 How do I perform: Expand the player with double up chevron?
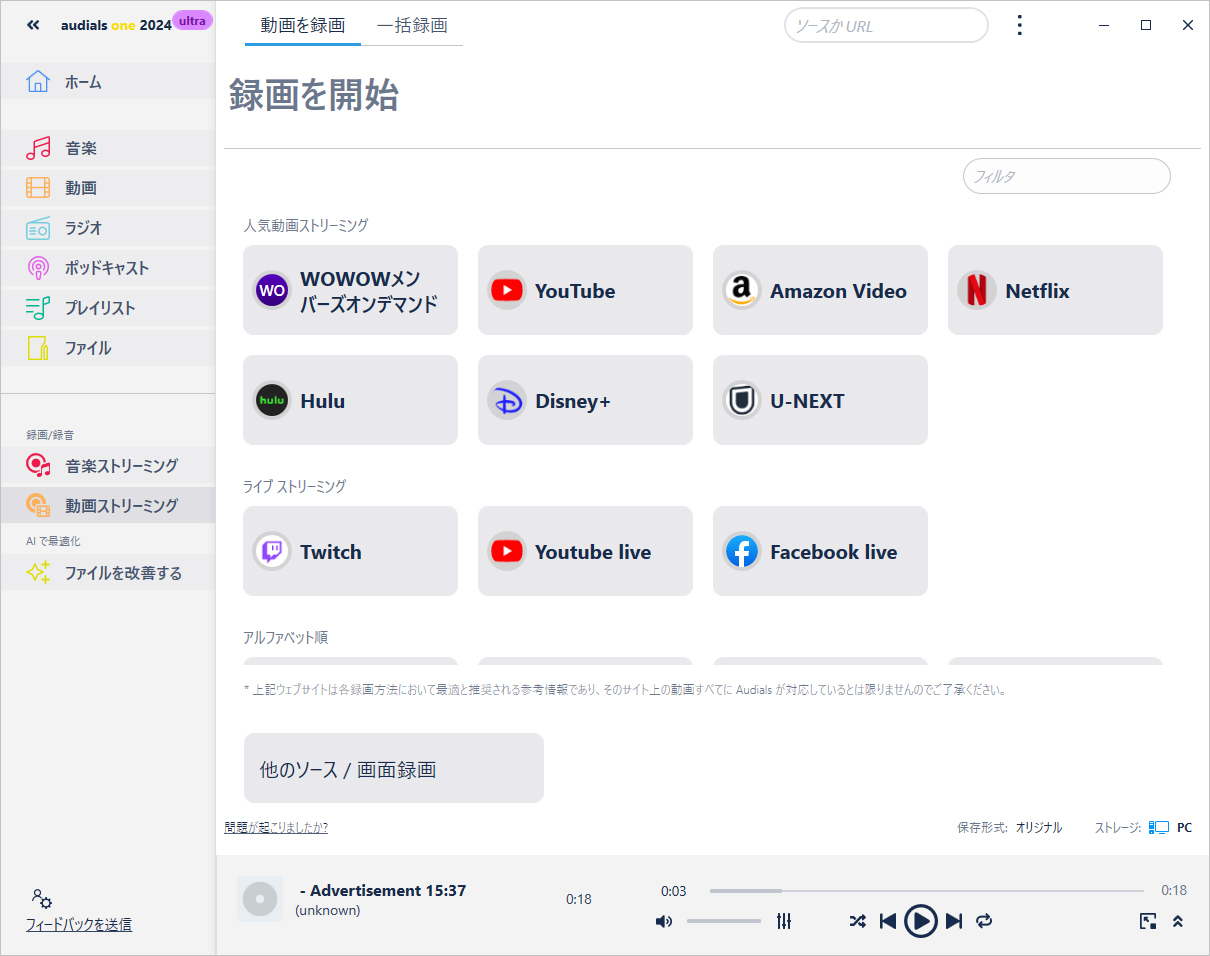coord(1178,921)
